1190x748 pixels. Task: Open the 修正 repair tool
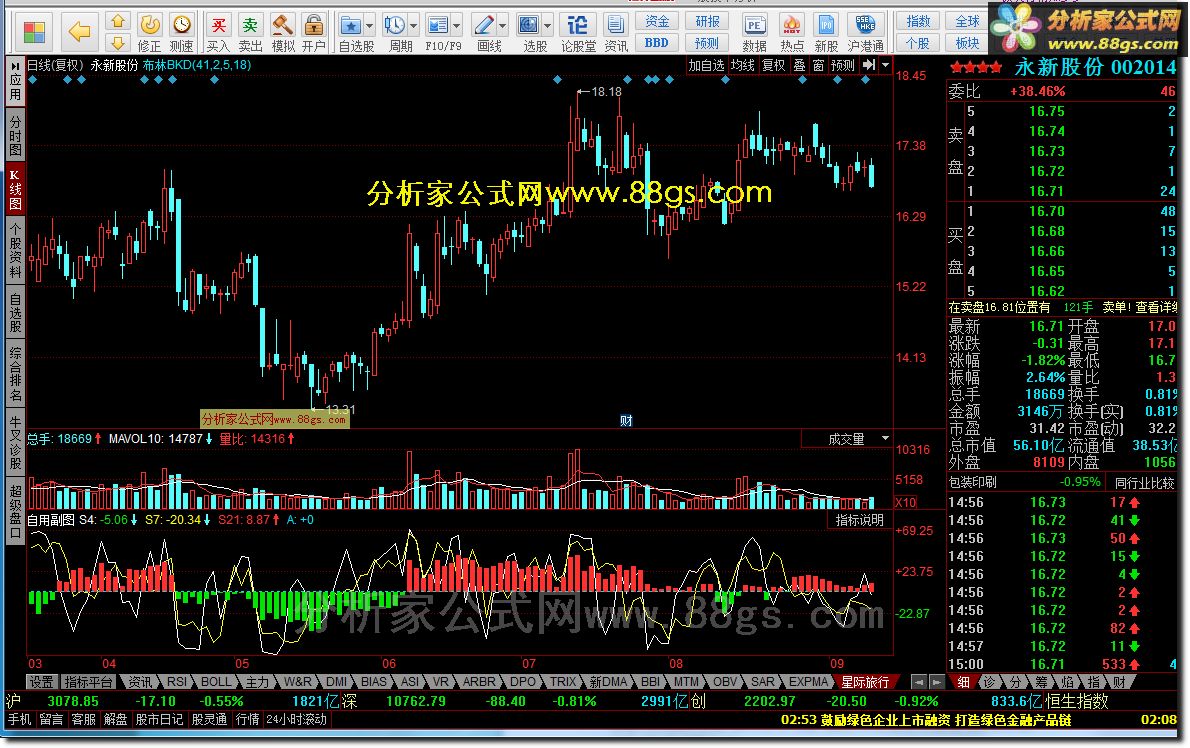point(150,33)
